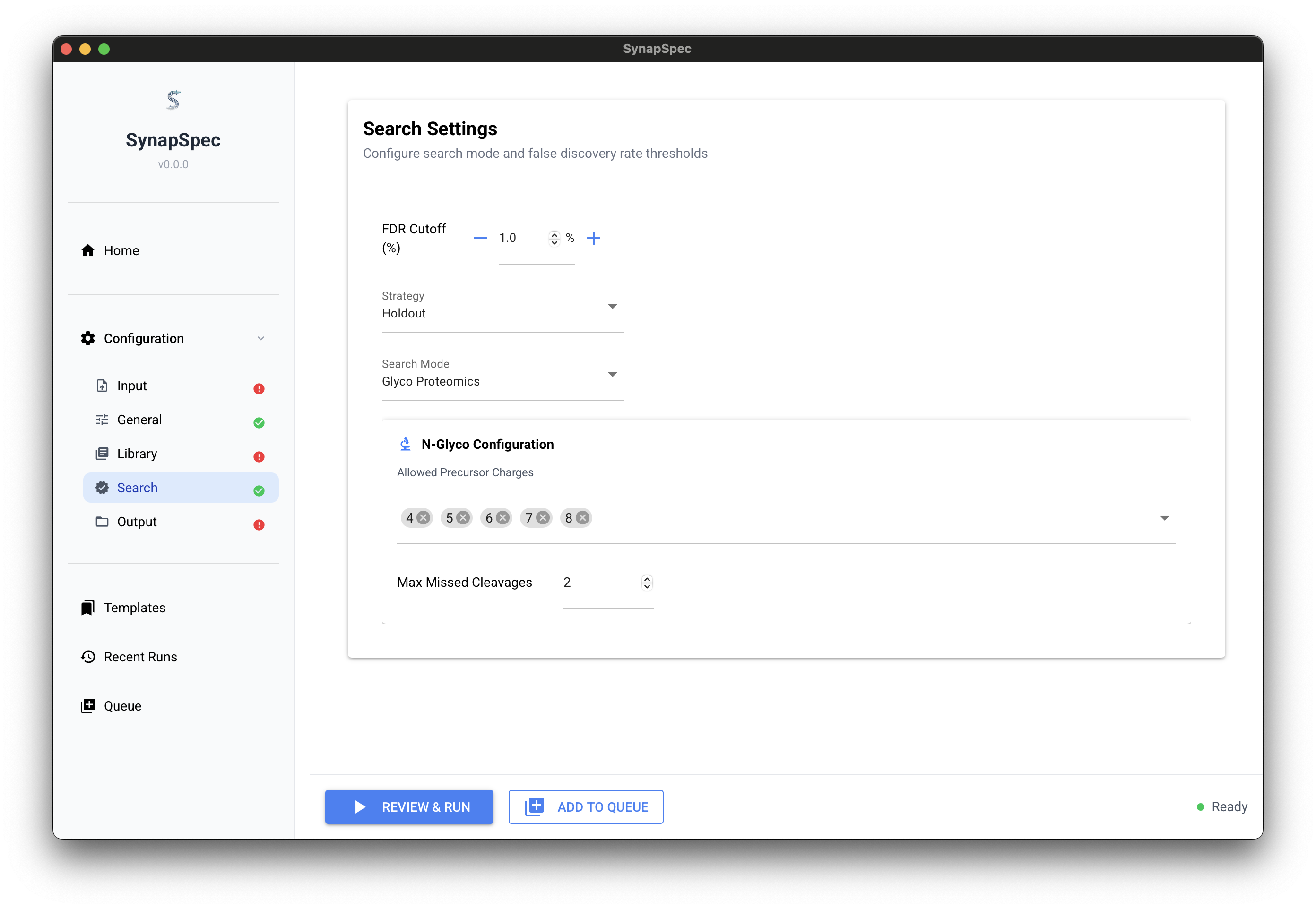
Task: Remove charge 6 chip
Action: [502, 518]
